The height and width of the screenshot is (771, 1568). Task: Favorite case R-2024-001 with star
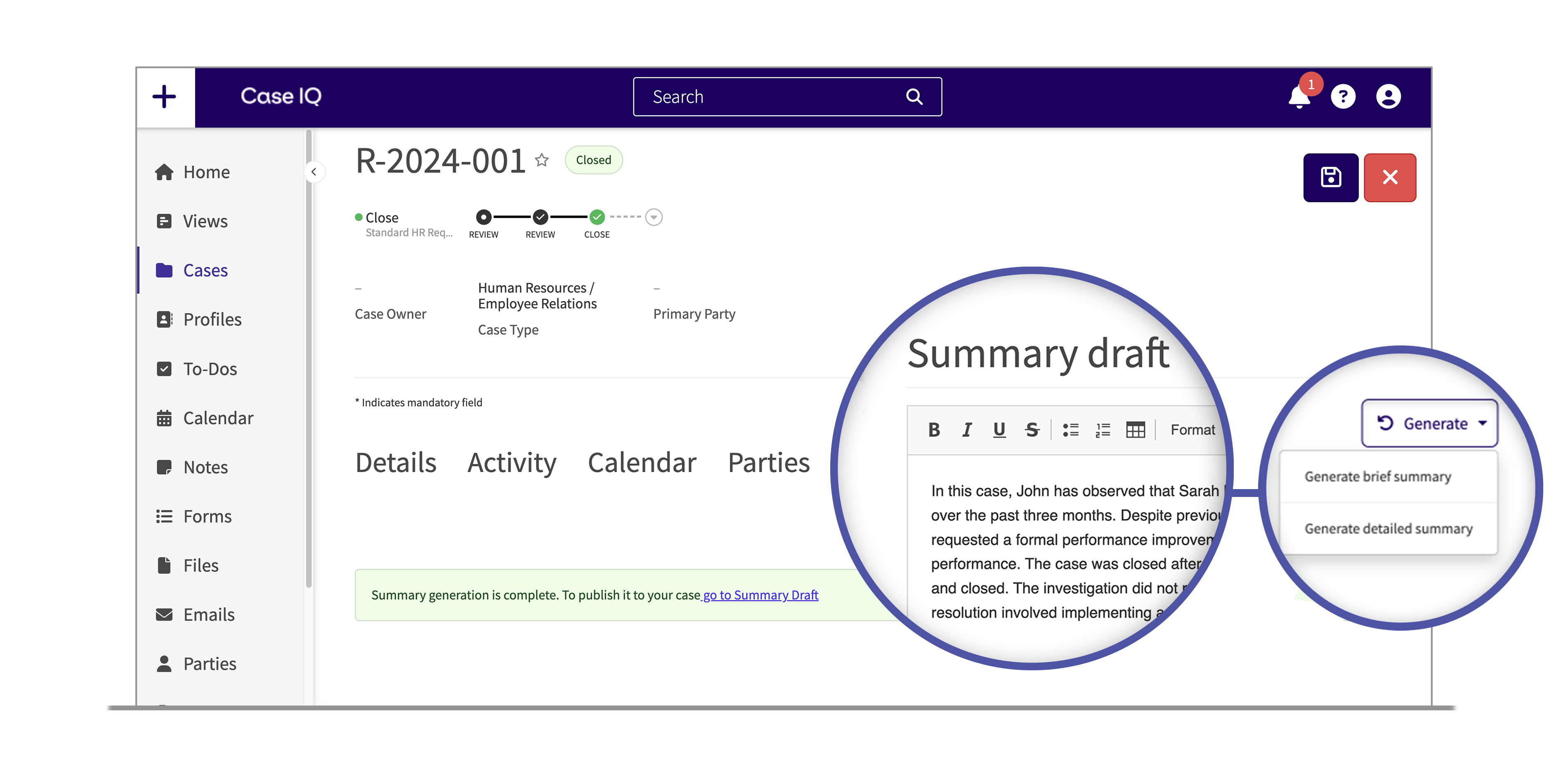pos(542,160)
